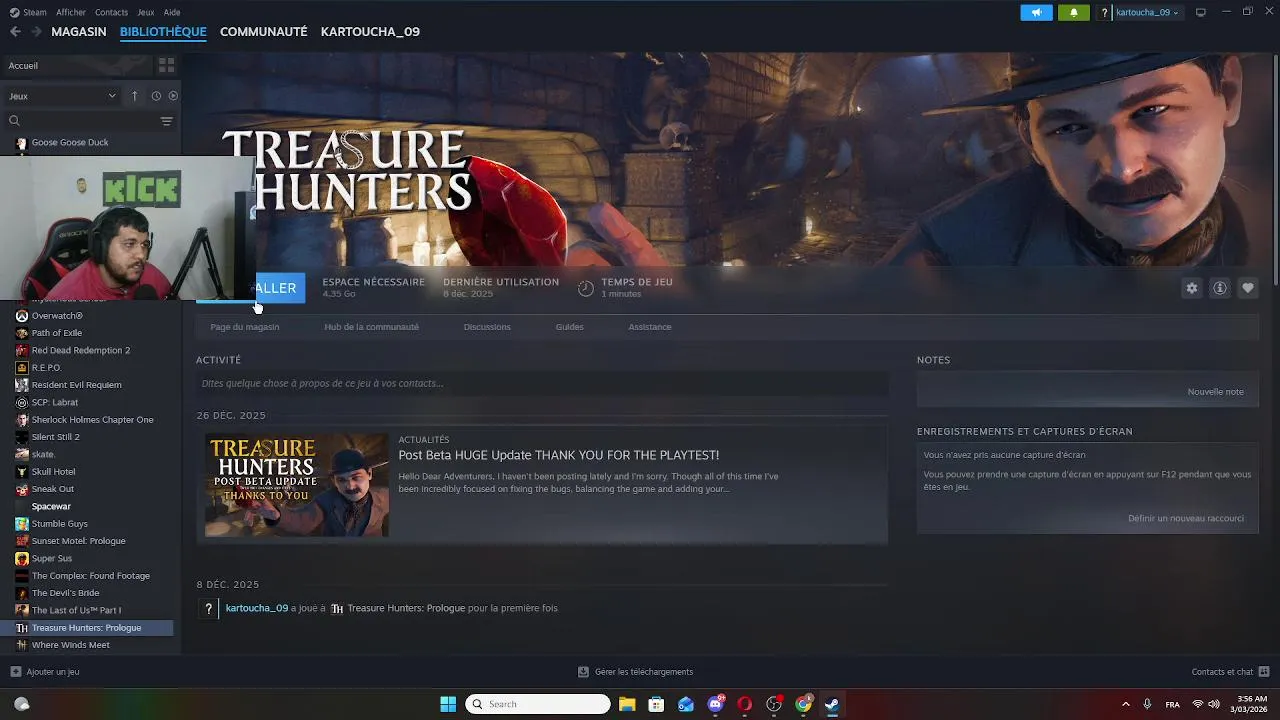1280x720 pixels.
Task: Show ready-to-play games using play icon
Action: [173, 96]
